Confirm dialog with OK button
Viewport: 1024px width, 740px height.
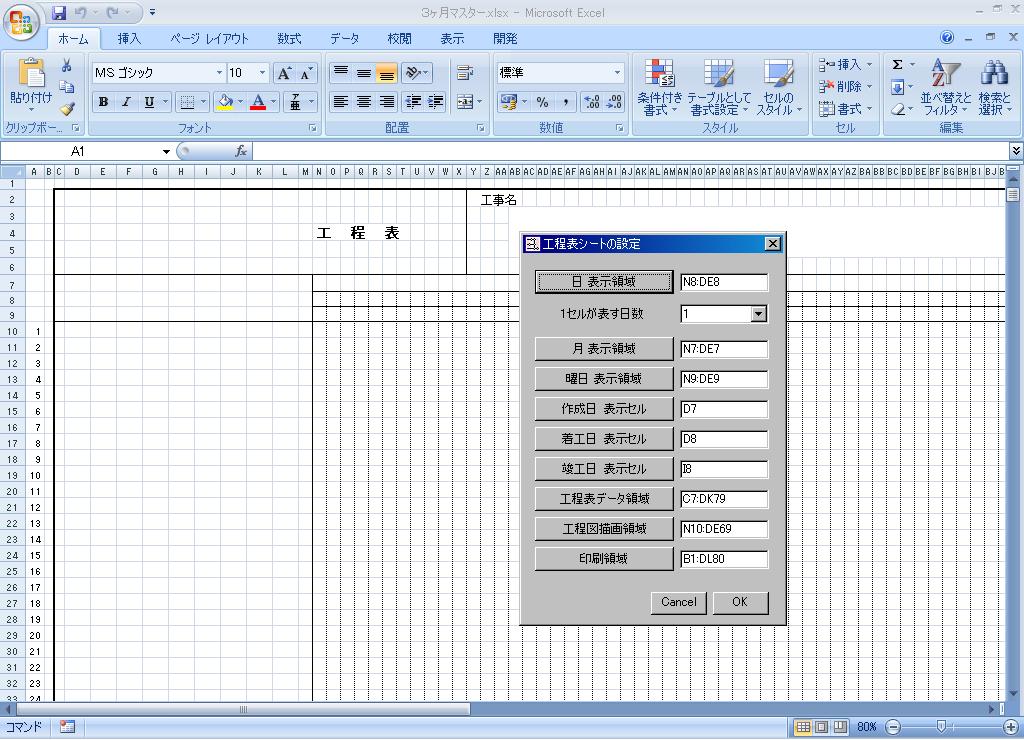740,602
